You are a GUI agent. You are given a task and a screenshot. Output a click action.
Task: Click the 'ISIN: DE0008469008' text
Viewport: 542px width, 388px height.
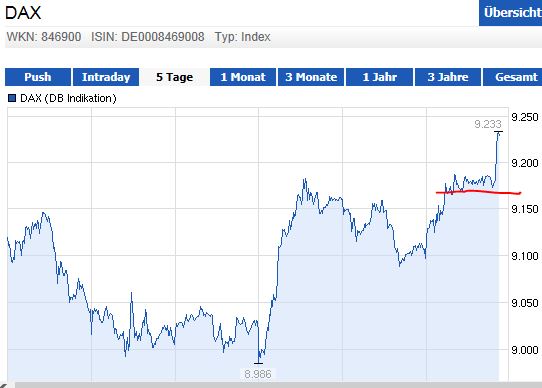[148, 37]
